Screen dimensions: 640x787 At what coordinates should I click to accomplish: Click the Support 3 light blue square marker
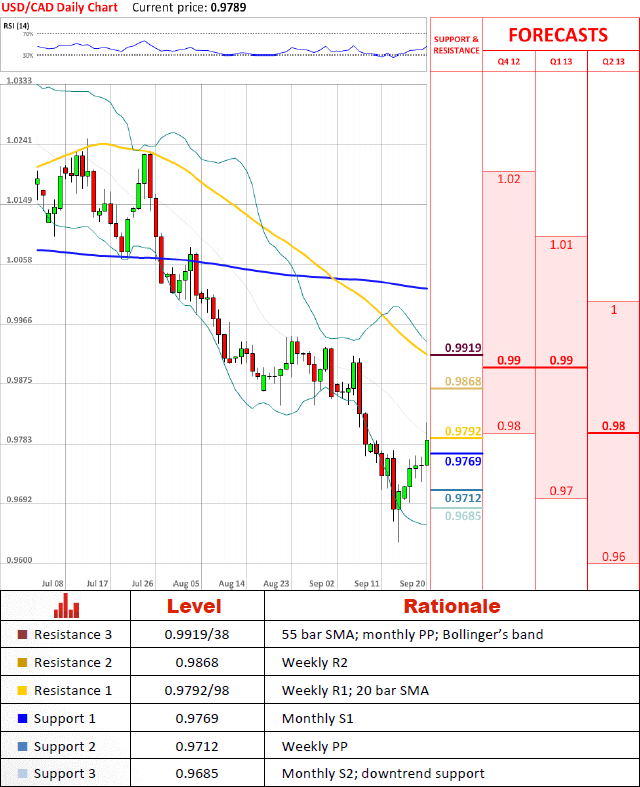[x=23, y=774]
